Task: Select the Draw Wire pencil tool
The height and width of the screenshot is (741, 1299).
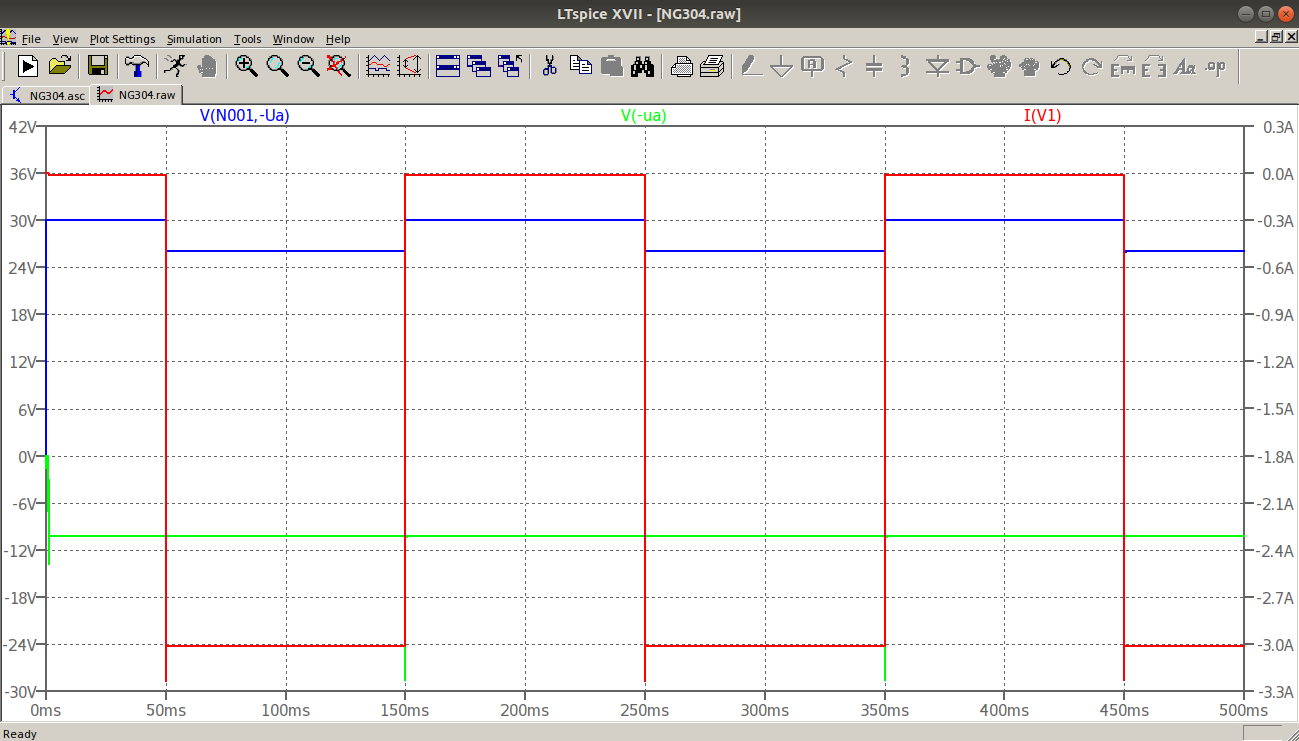Action: 751,66
